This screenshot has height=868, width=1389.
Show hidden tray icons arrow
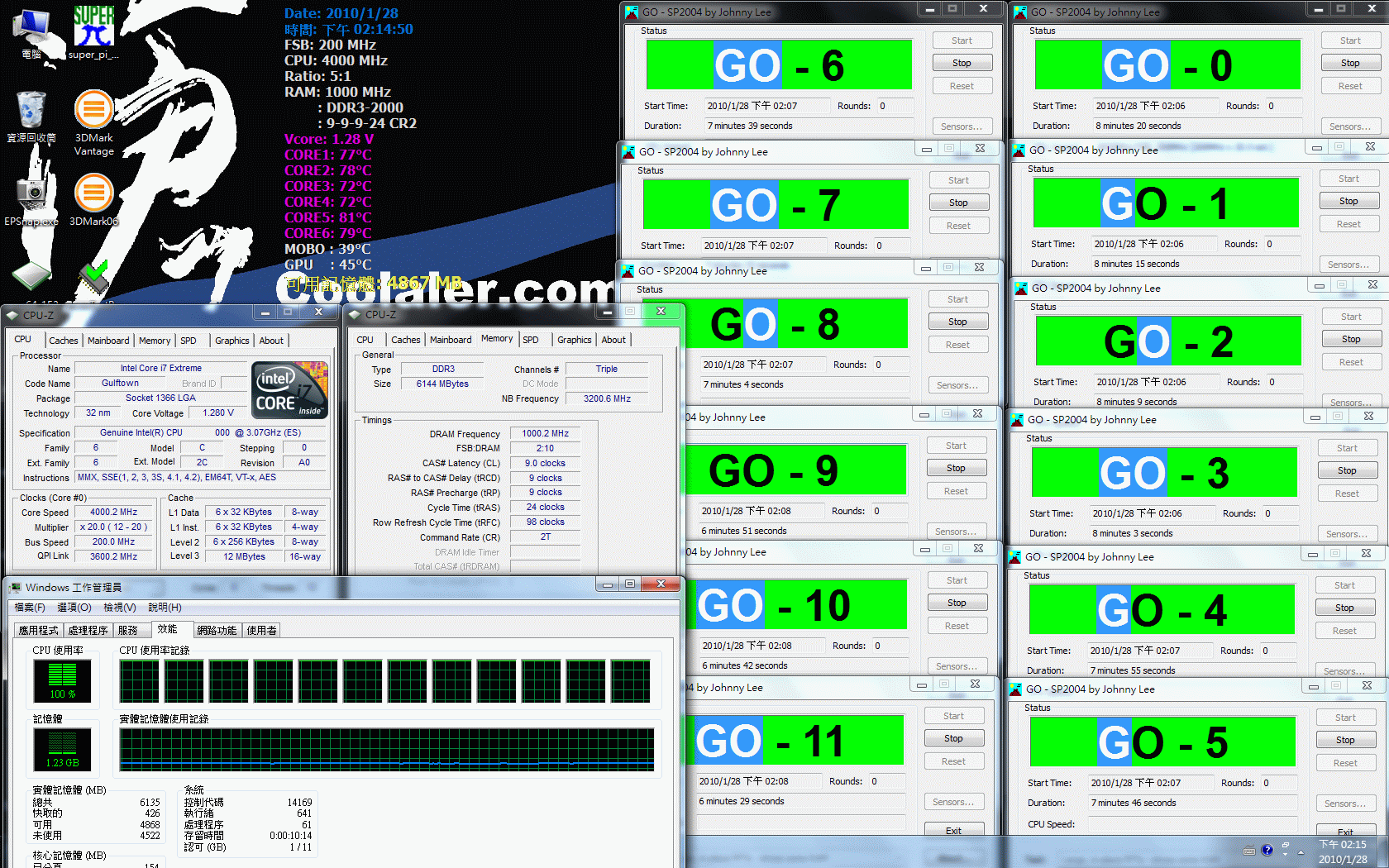[1301, 852]
